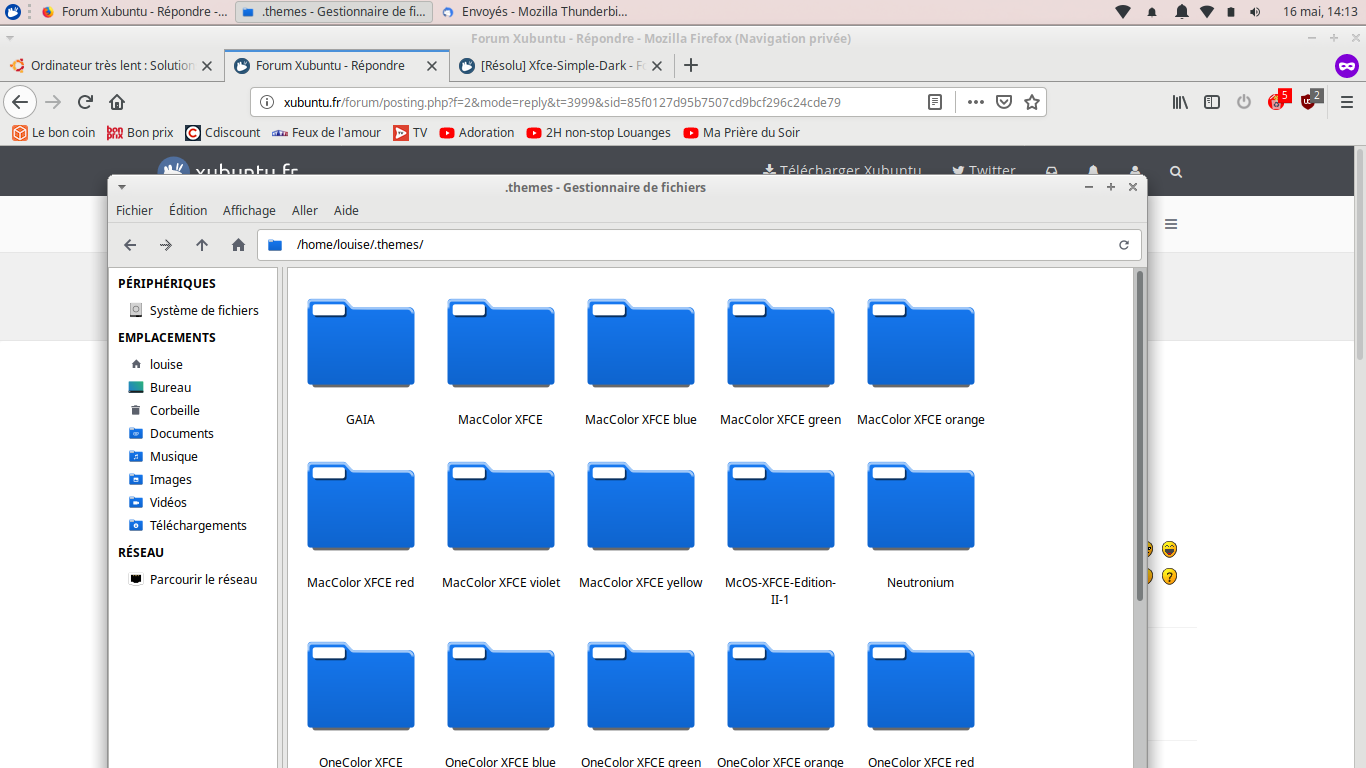Image resolution: width=1366 pixels, height=768 pixels.
Task: Go back in the file manager toolbar
Action: (x=130, y=245)
